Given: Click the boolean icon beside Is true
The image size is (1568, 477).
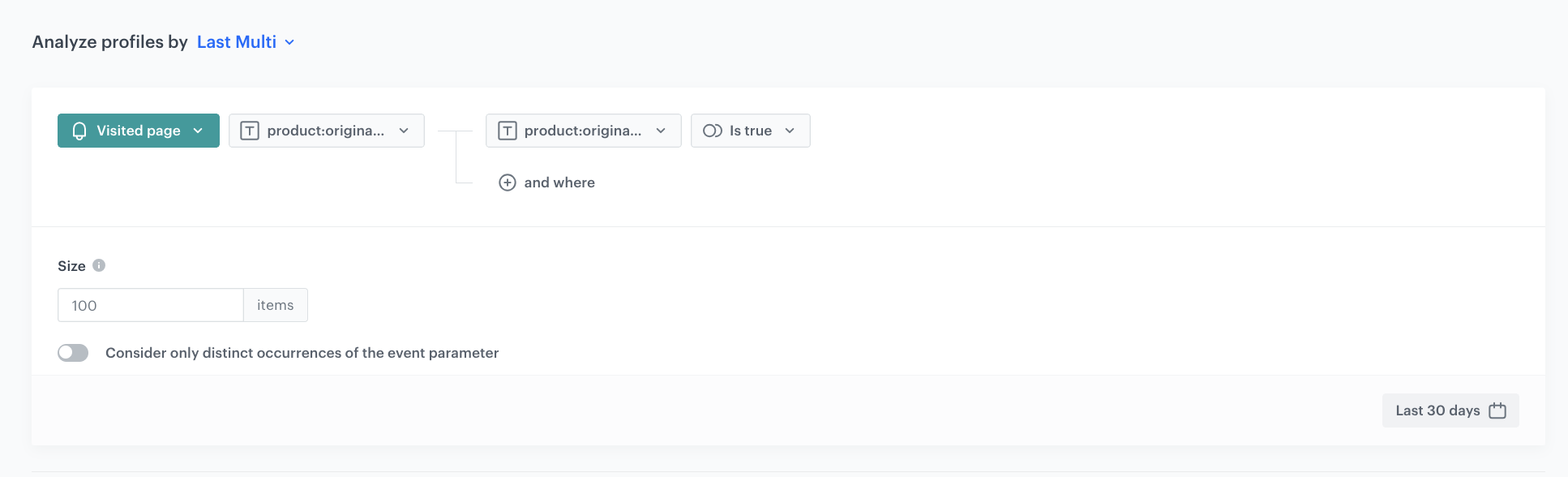Looking at the screenshot, I should [712, 131].
